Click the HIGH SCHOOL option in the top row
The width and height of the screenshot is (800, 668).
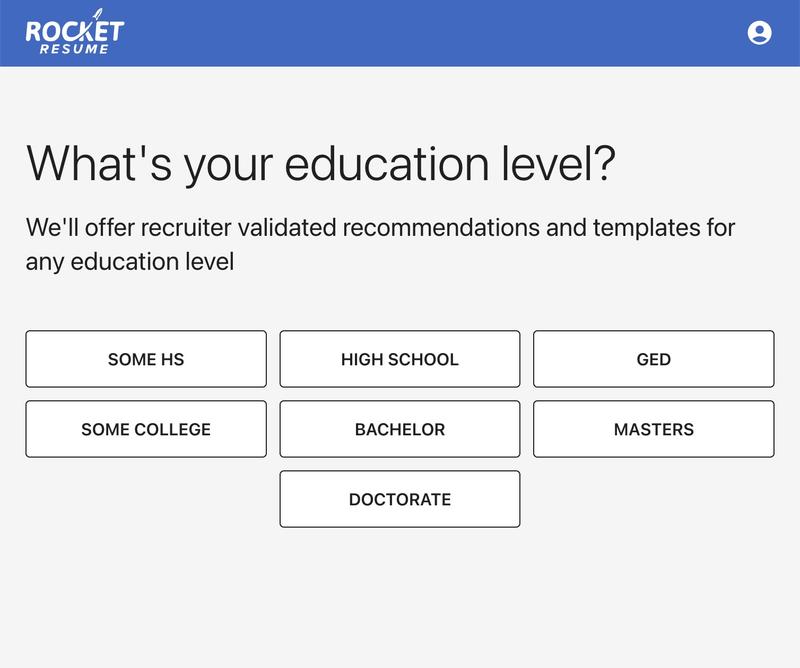(x=399, y=358)
